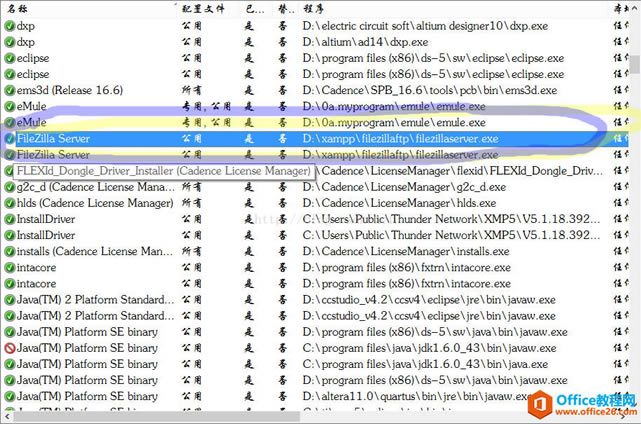Sort by the 配置文件 column header
This screenshot has width=641, height=424.
[x=203, y=9]
